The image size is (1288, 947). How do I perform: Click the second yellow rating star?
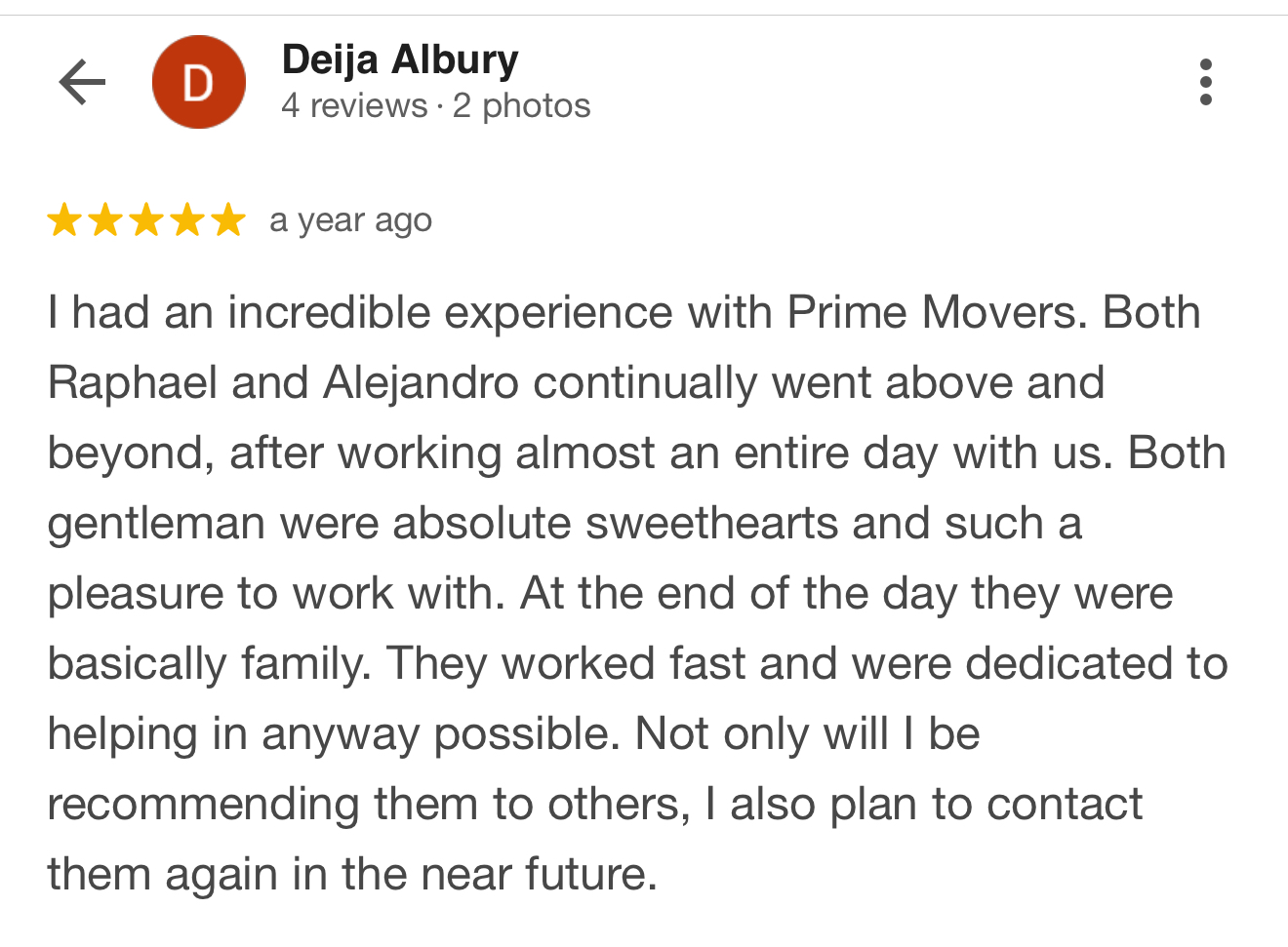tap(105, 220)
